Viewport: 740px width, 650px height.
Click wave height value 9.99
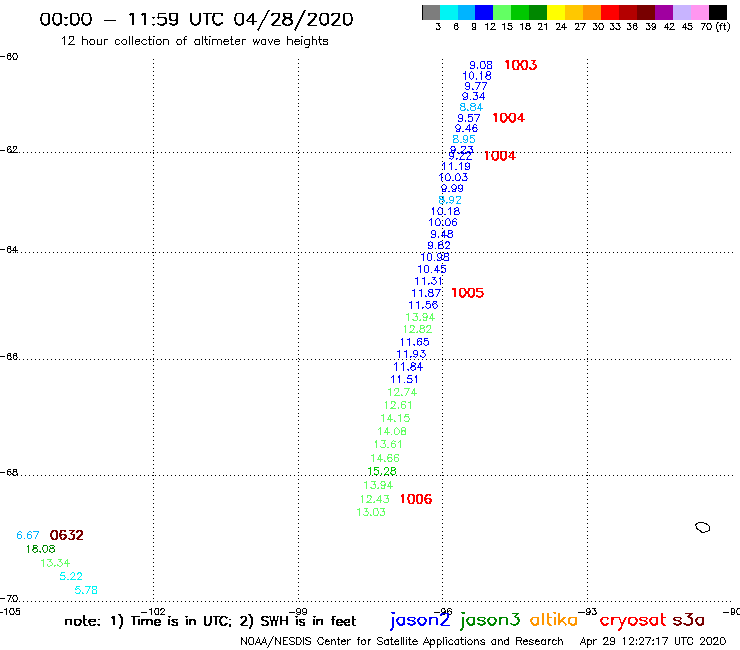[452, 188]
